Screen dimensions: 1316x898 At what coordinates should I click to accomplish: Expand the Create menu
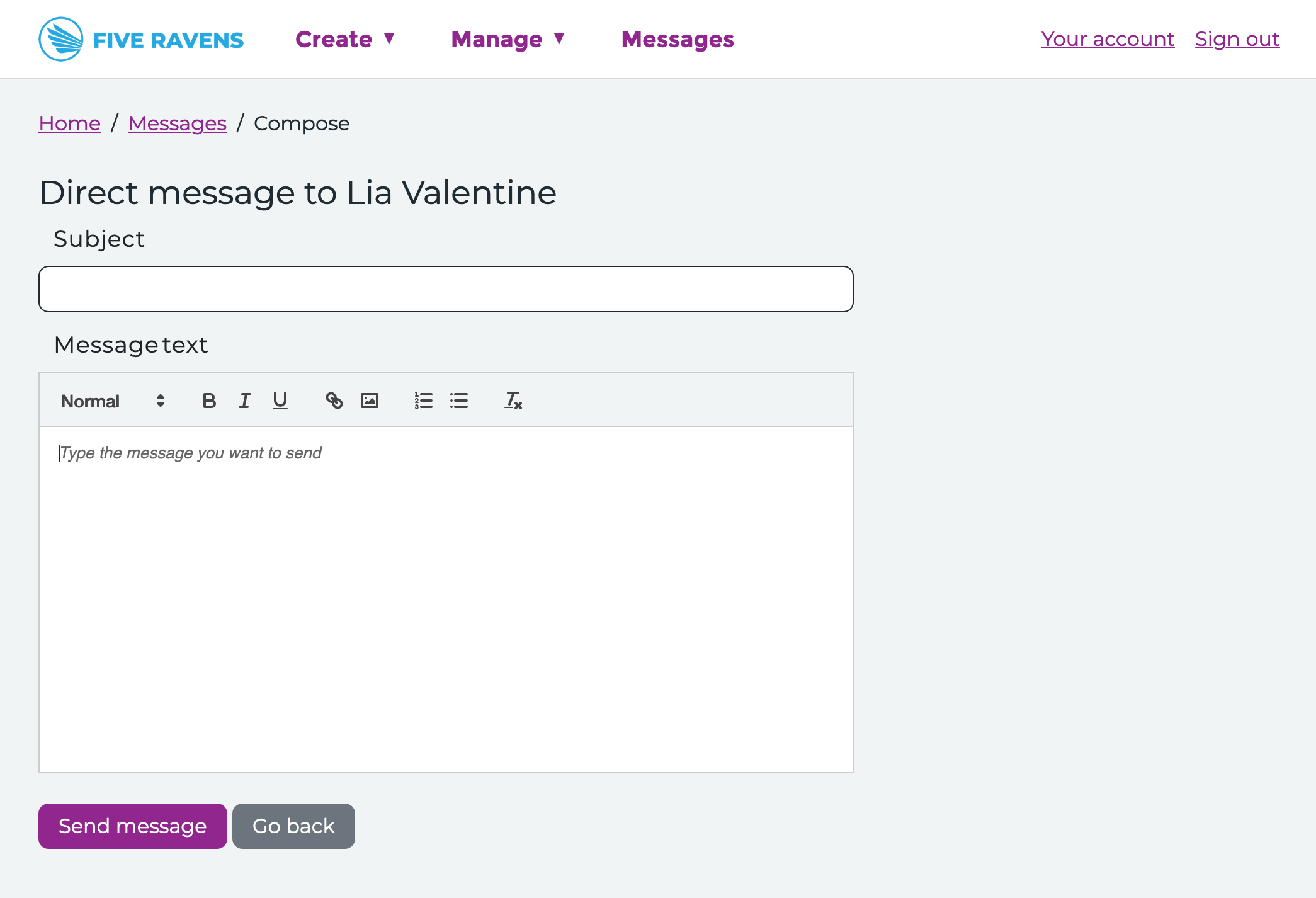(x=344, y=40)
